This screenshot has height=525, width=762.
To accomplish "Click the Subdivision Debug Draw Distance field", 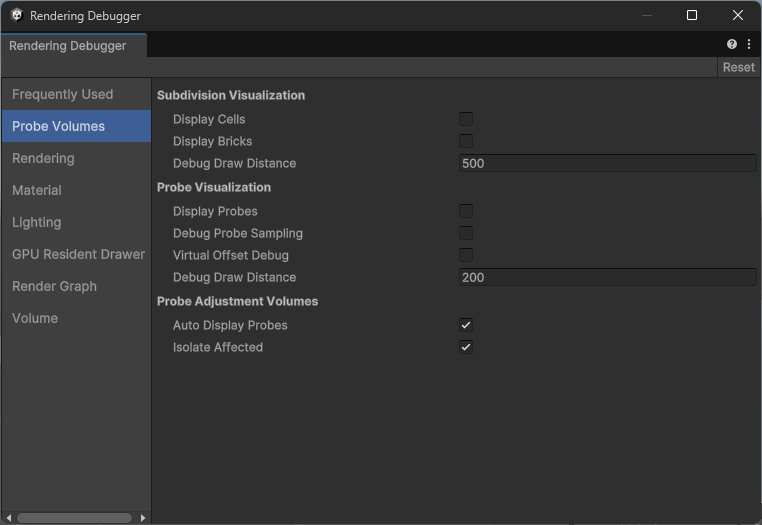I will (x=607, y=163).
